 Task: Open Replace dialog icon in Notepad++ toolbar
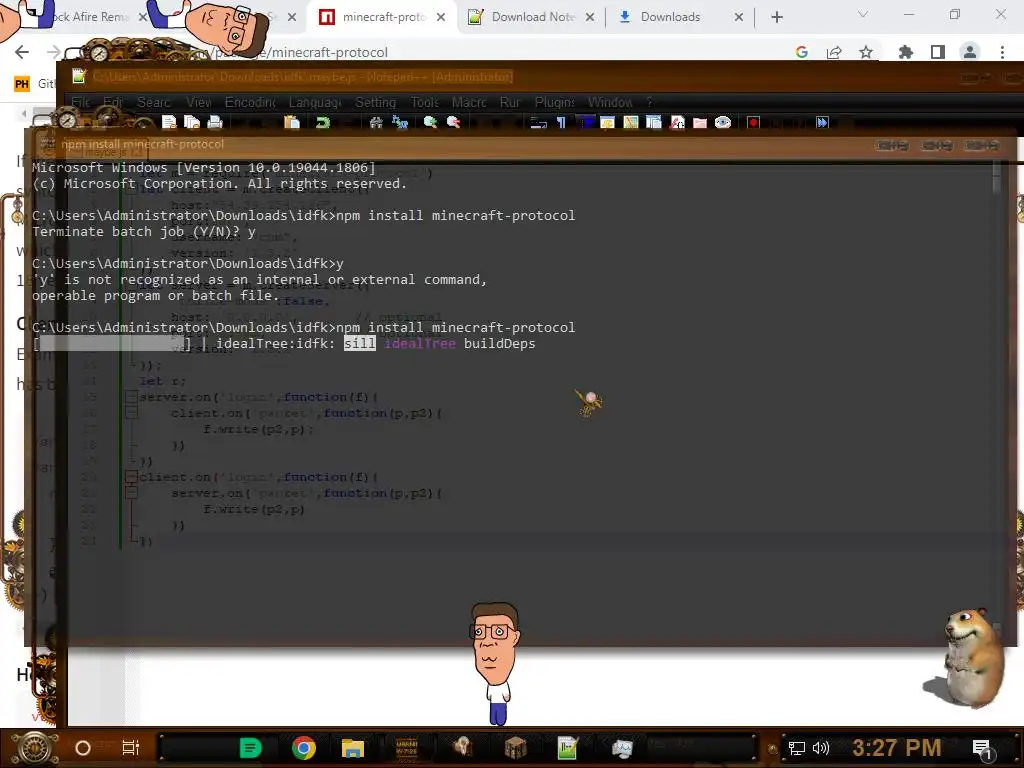400,122
